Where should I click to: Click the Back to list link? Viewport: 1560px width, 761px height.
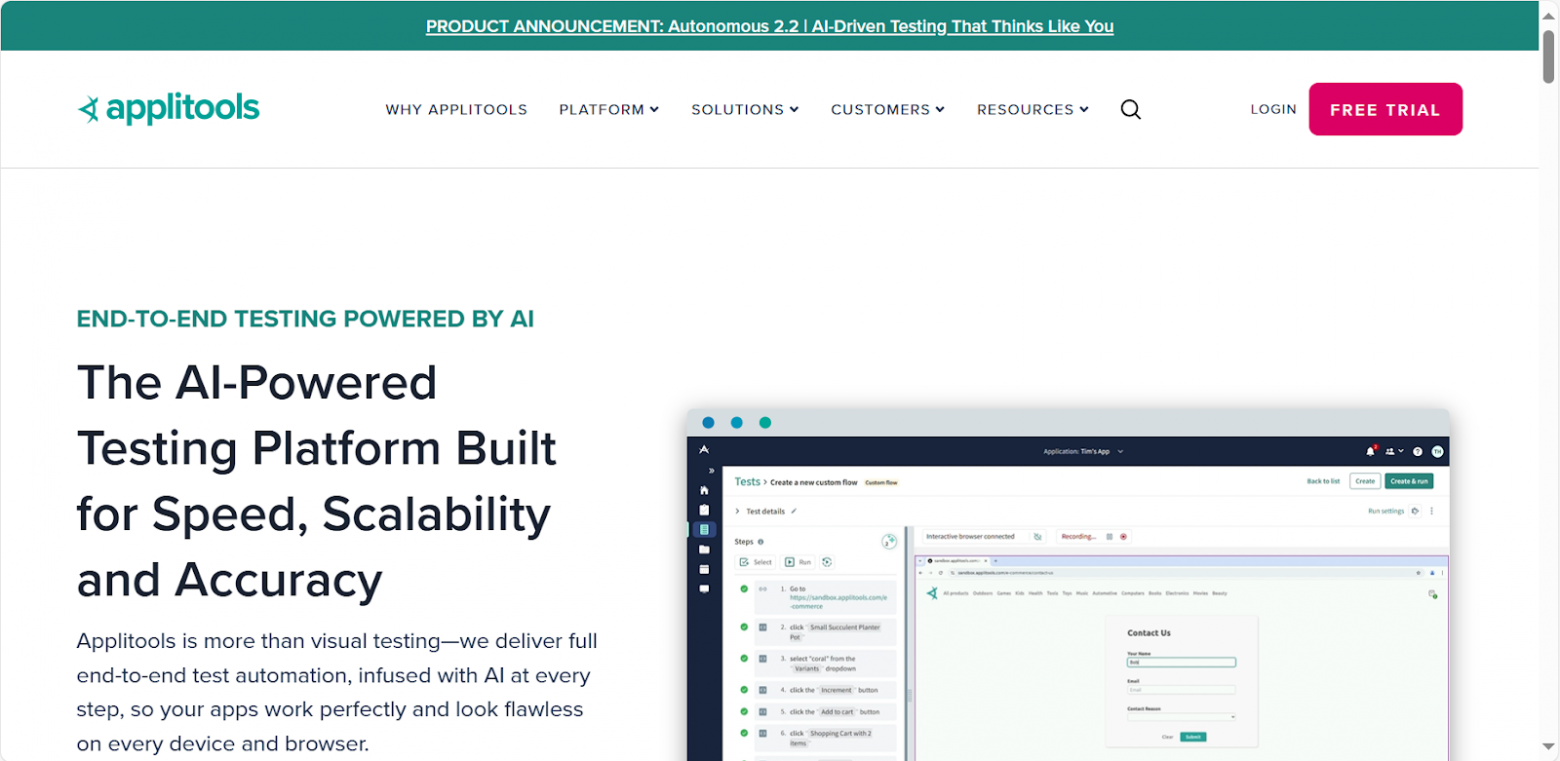click(1323, 481)
